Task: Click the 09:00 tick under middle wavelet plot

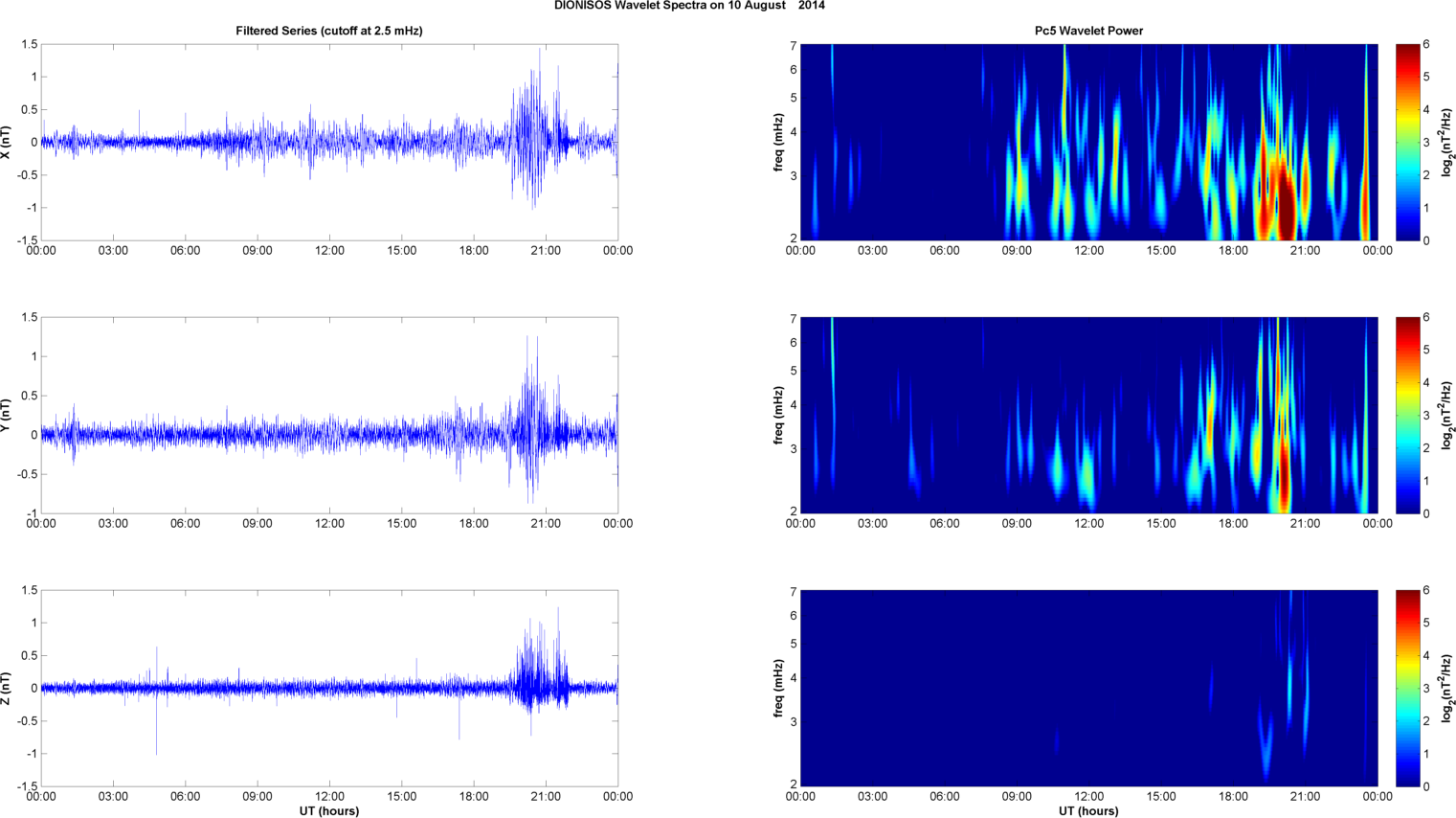Action: coord(1017,524)
